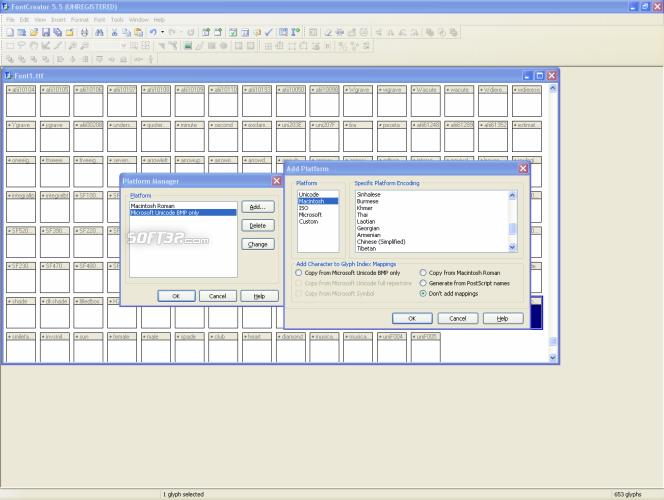
Task: Click the Redo arrow icon
Action: click(x=172, y=32)
